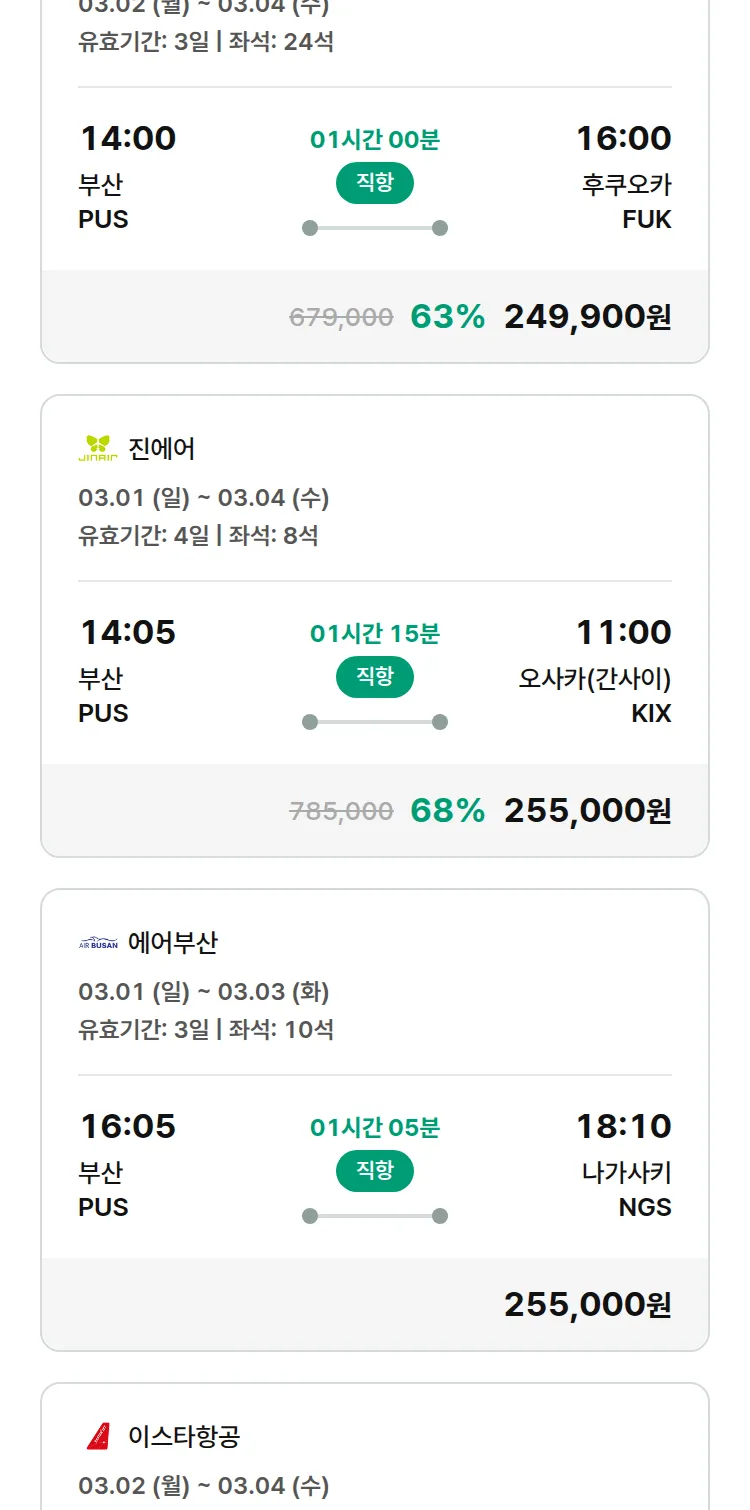The height and width of the screenshot is (1510, 750).
Task: Click the red Eastar Jet logo
Action: point(98,1437)
